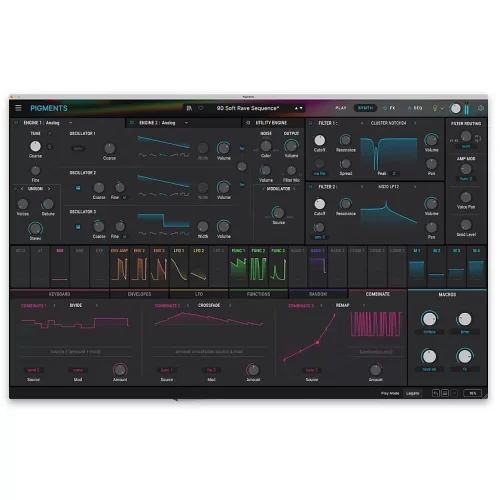Open the SEQ view

(x=418, y=108)
